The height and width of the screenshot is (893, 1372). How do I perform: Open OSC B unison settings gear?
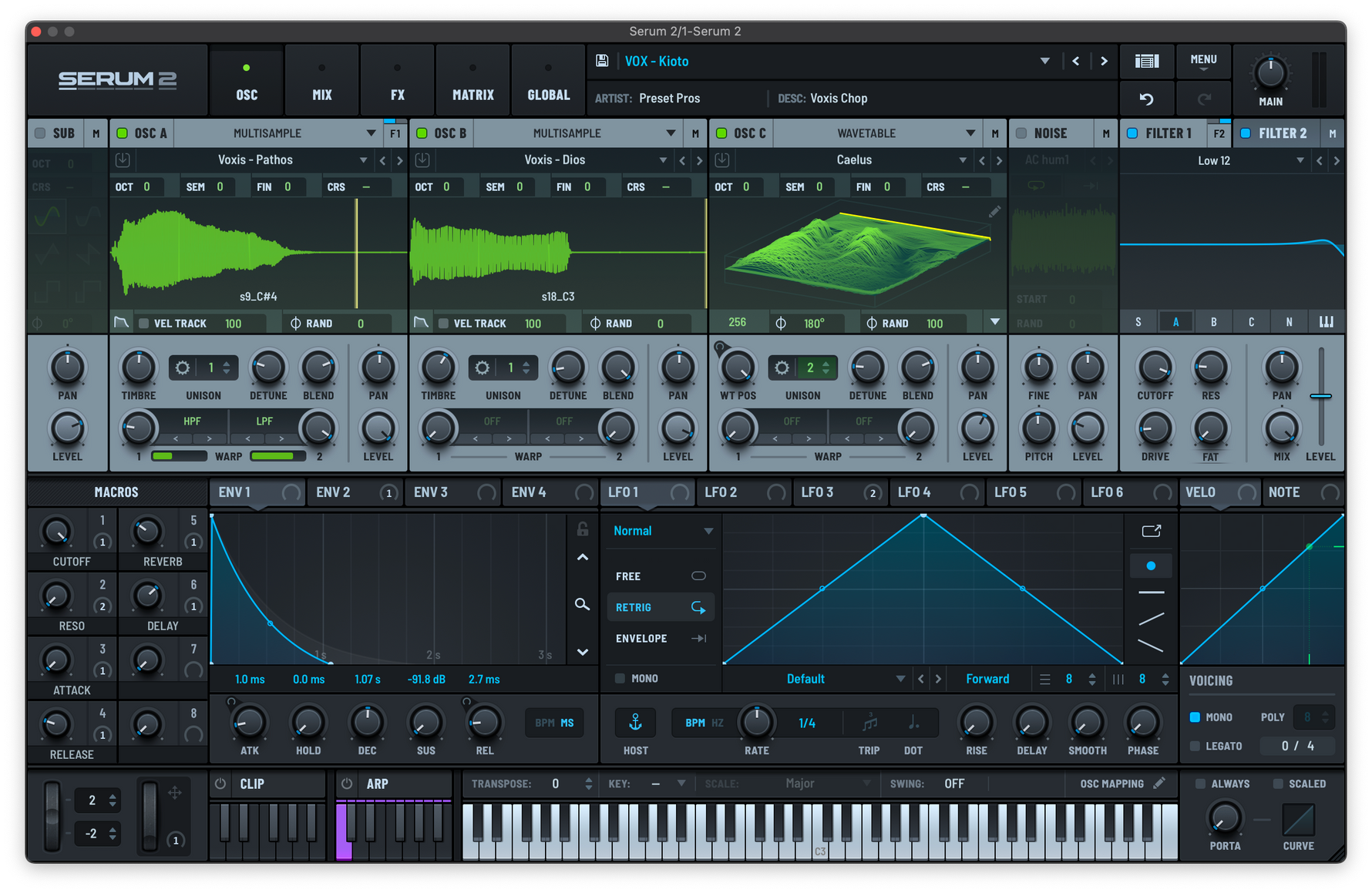point(482,368)
